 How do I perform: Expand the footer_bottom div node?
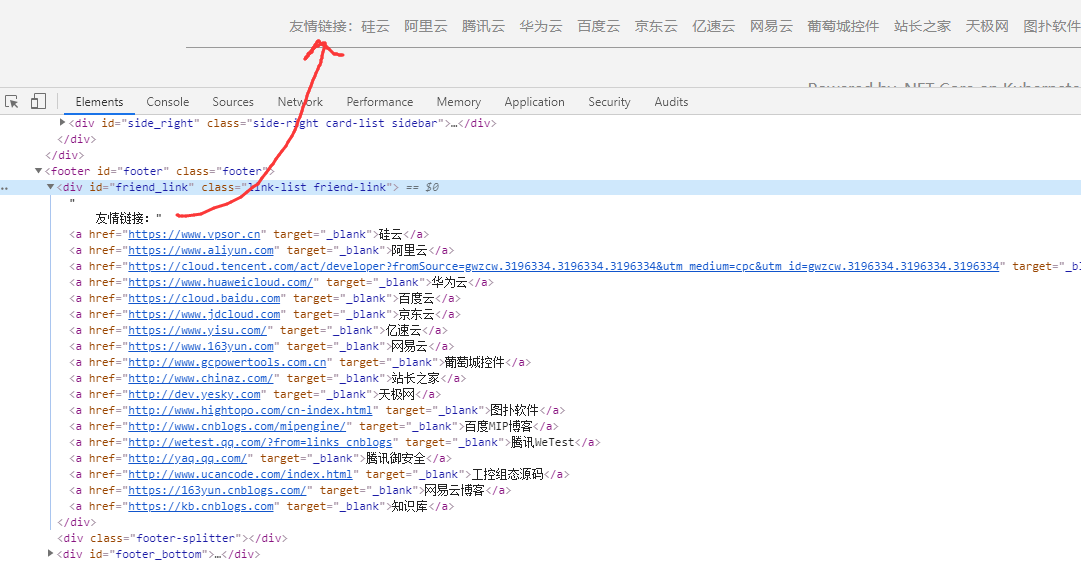pyautogui.click(x=51, y=553)
